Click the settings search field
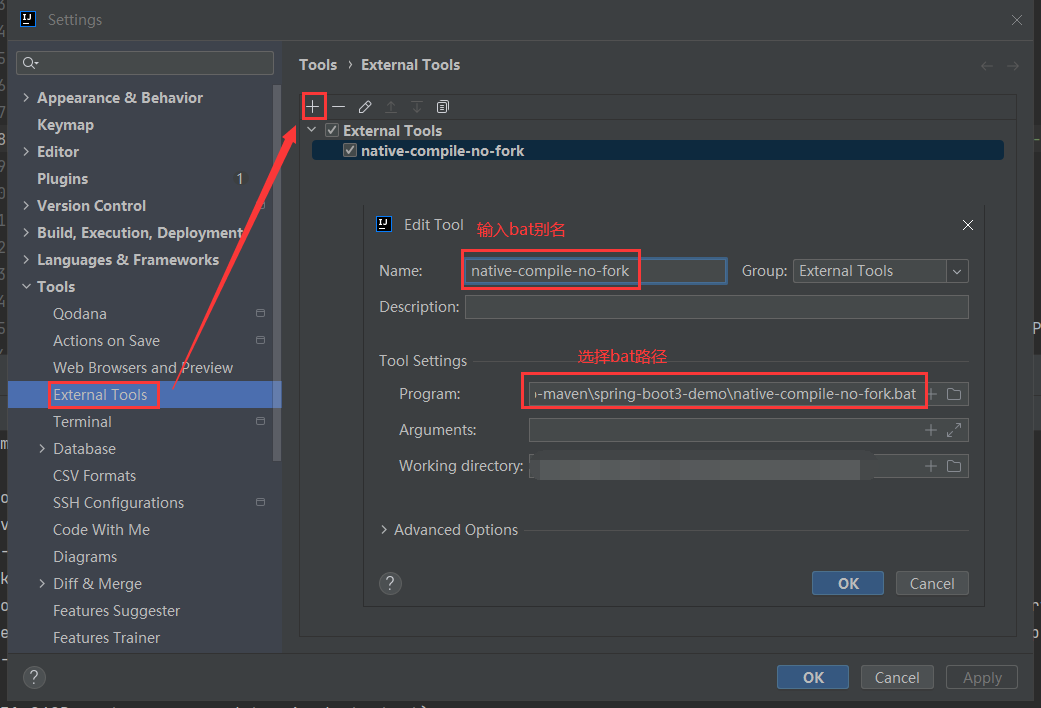Screen dimensions: 1041x708 coord(144,62)
